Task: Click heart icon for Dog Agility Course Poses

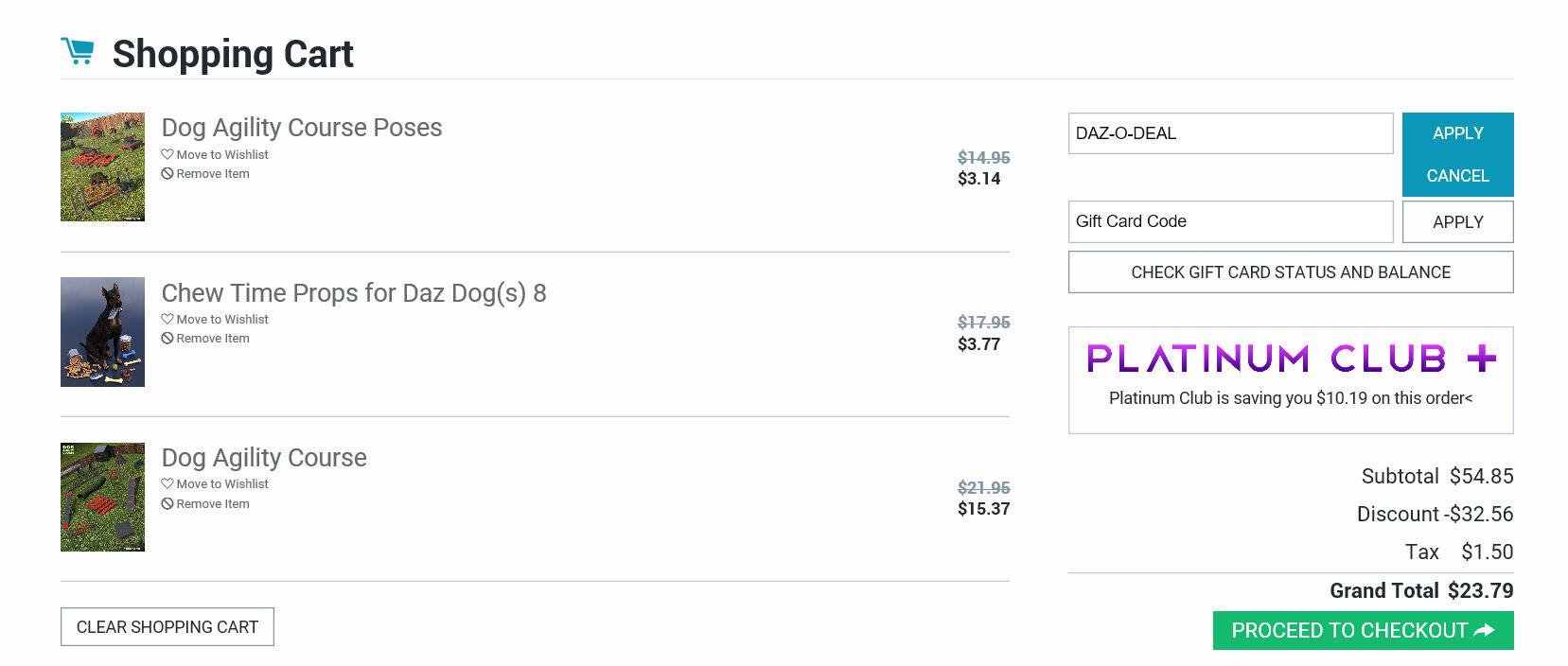Action: click(x=167, y=154)
